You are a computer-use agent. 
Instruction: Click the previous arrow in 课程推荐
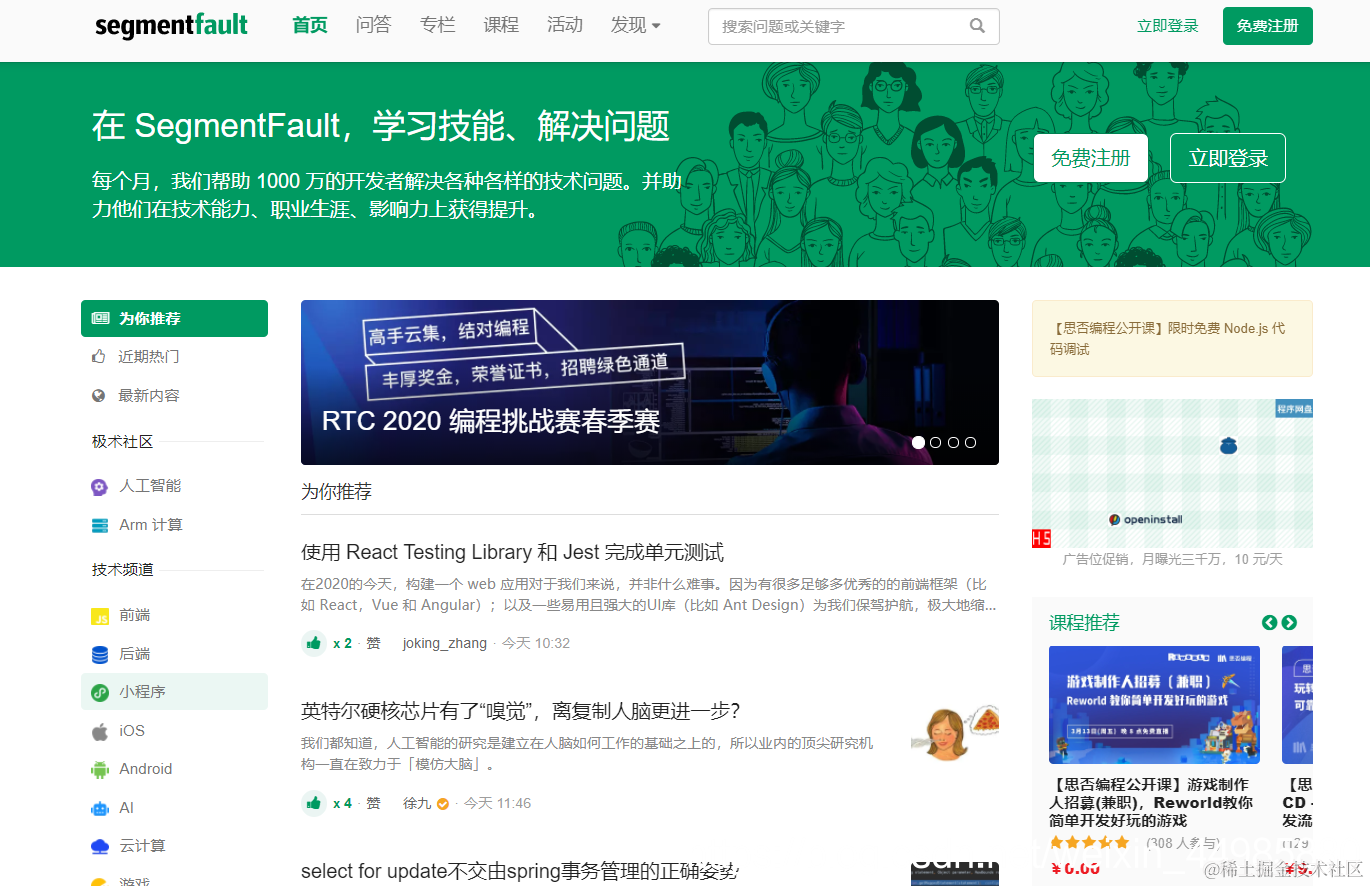tap(1269, 622)
